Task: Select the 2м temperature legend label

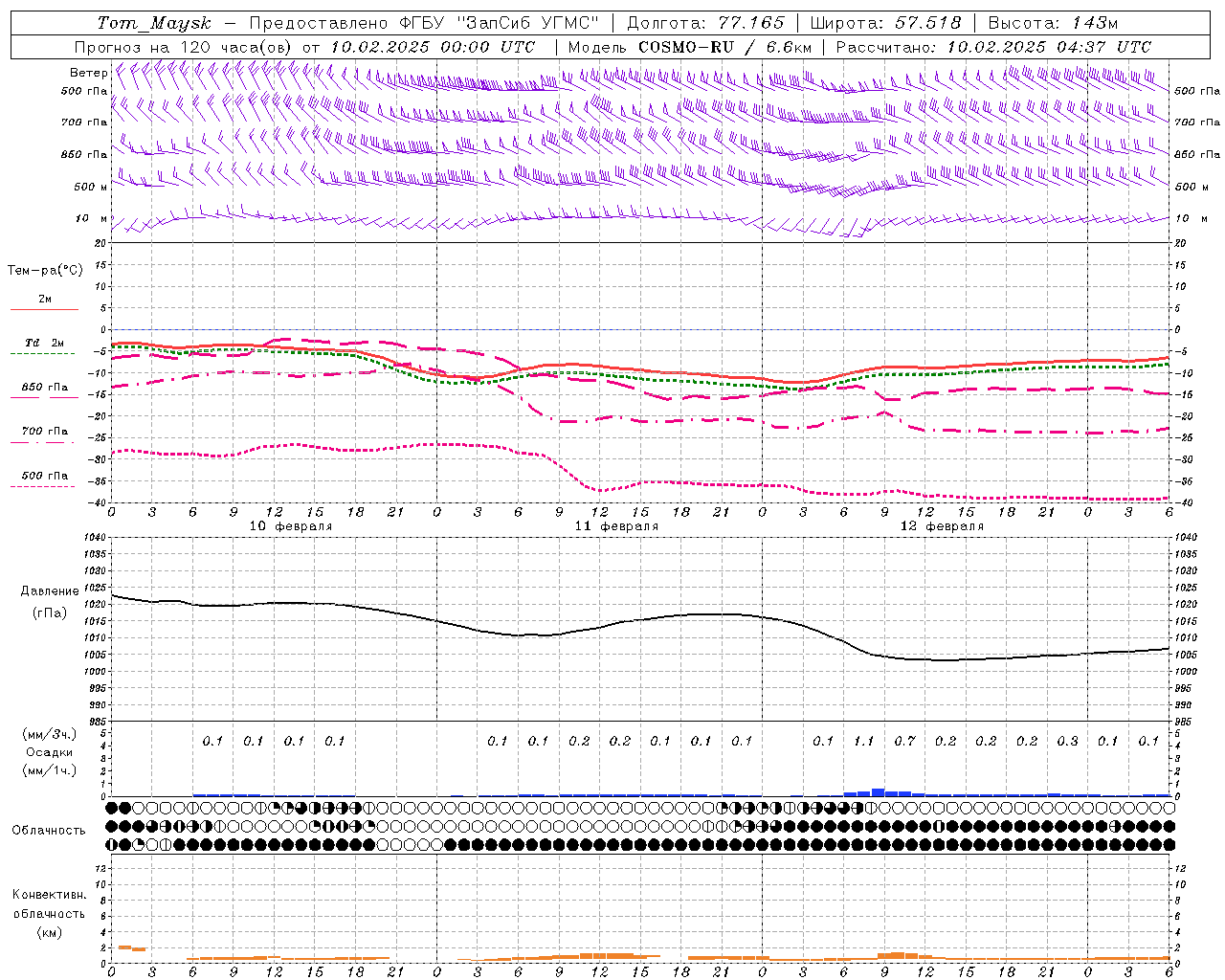Action: [45, 299]
